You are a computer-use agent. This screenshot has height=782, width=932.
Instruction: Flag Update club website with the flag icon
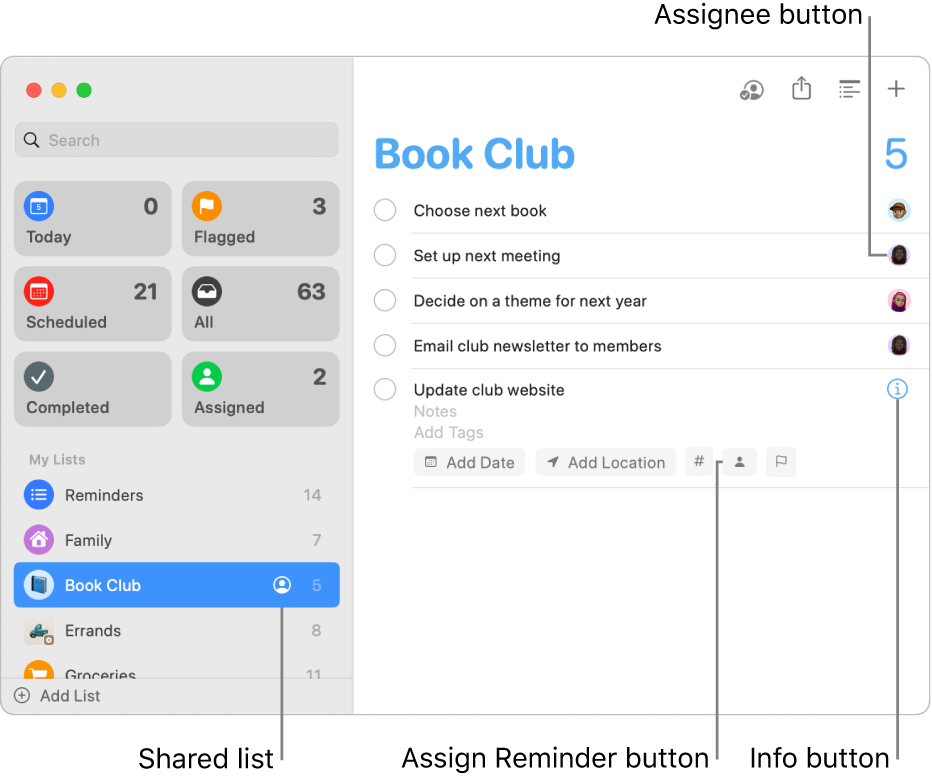click(781, 462)
